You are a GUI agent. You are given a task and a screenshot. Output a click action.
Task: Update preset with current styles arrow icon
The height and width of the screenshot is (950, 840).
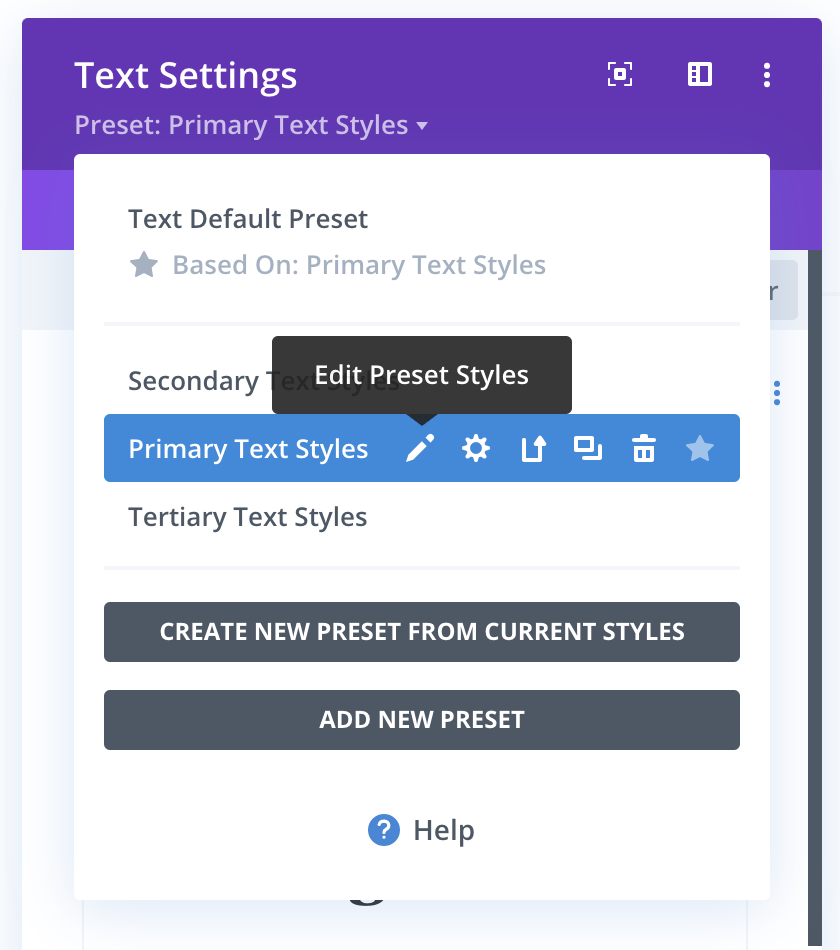click(x=533, y=449)
